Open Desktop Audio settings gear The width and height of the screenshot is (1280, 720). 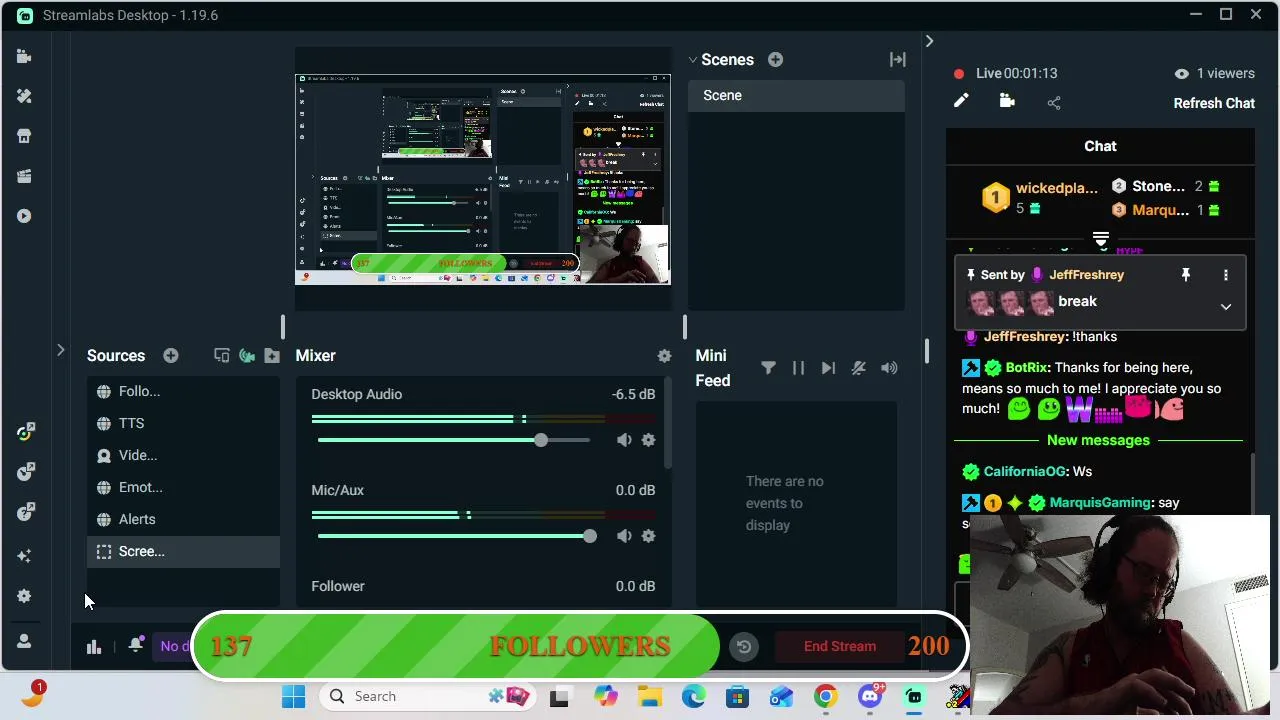tap(648, 440)
